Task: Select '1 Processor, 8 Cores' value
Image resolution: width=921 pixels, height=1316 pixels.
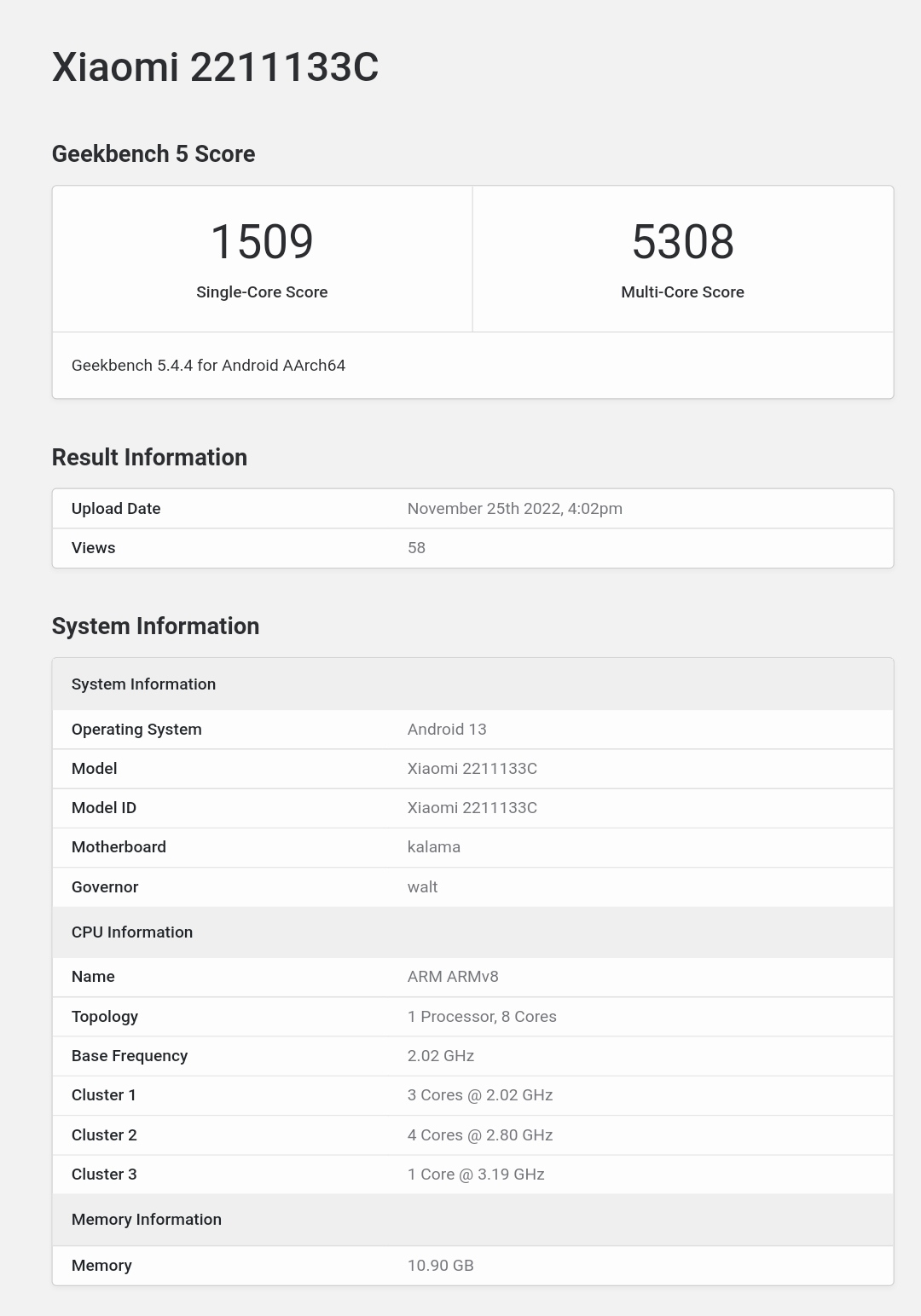Action: [x=482, y=1017]
